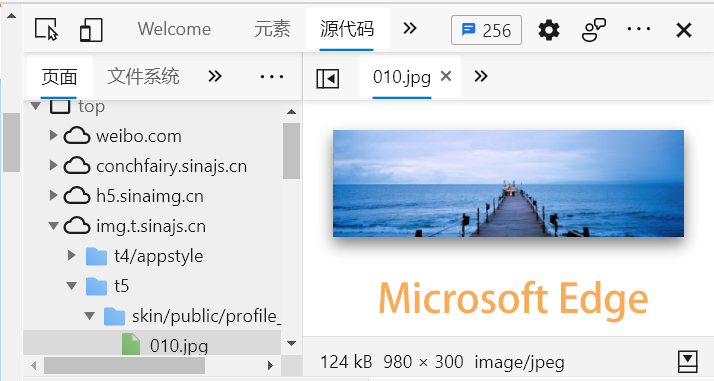
Task: Expand the t4/appstyle folder
Action: point(71,255)
